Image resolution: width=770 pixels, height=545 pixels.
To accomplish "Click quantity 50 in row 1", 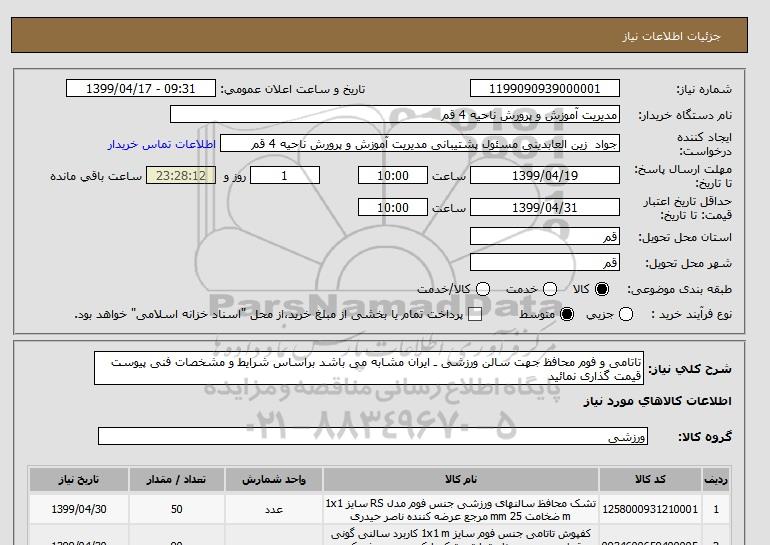I will coord(177,509).
